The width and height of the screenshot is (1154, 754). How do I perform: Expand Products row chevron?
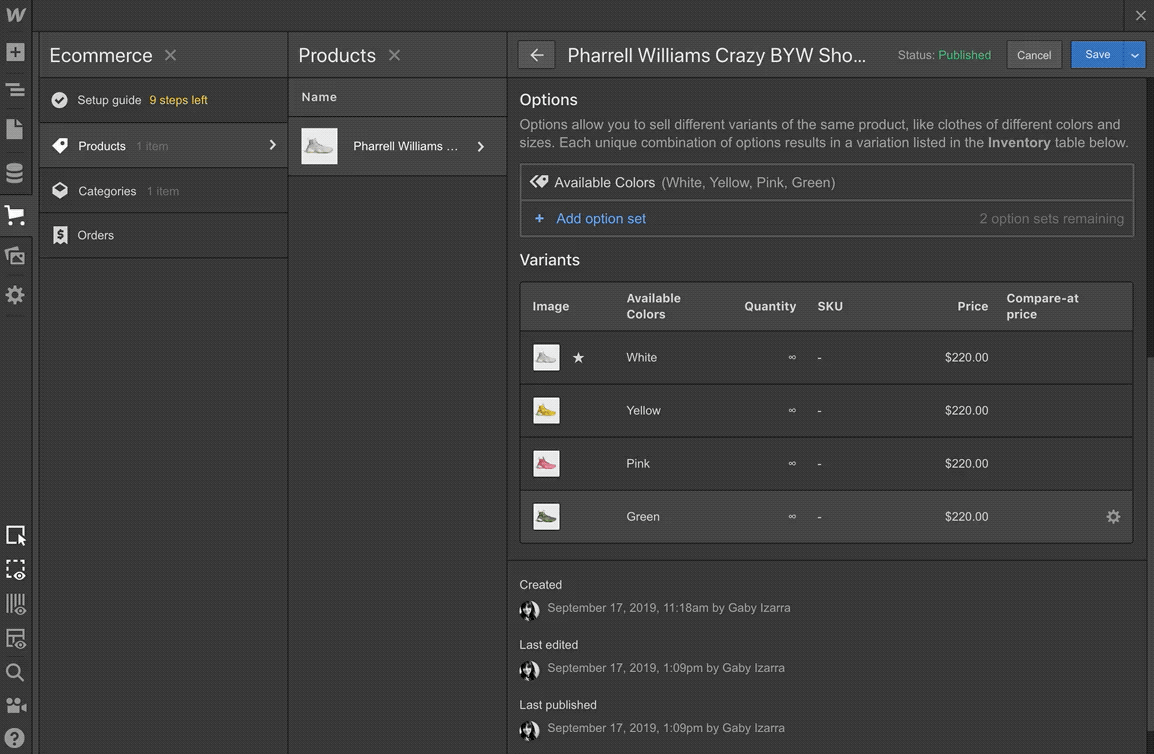coord(272,145)
